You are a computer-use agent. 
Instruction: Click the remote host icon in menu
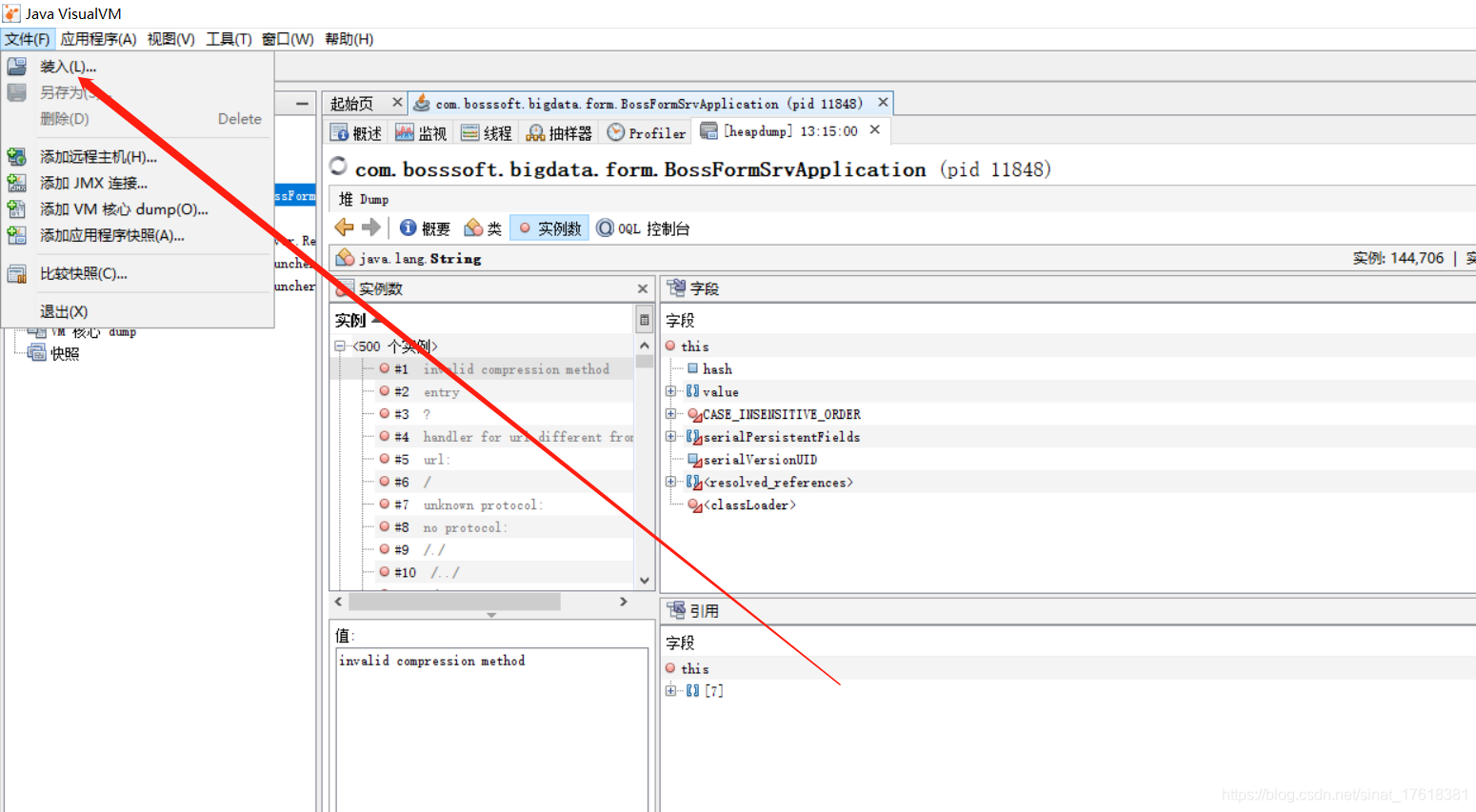tap(17, 157)
